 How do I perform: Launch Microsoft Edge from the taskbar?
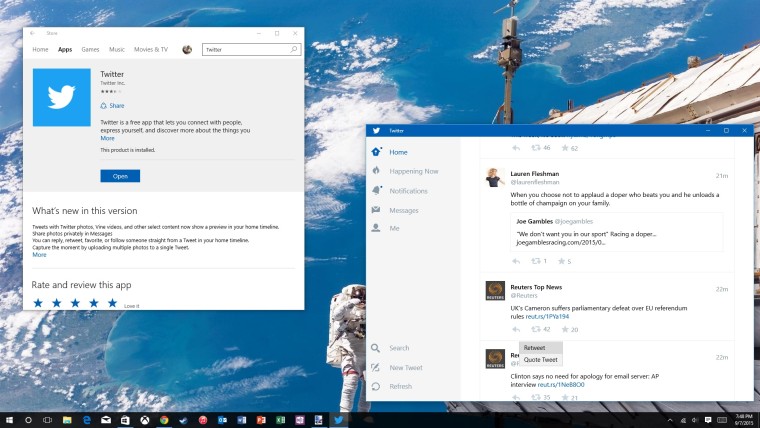tap(87, 420)
